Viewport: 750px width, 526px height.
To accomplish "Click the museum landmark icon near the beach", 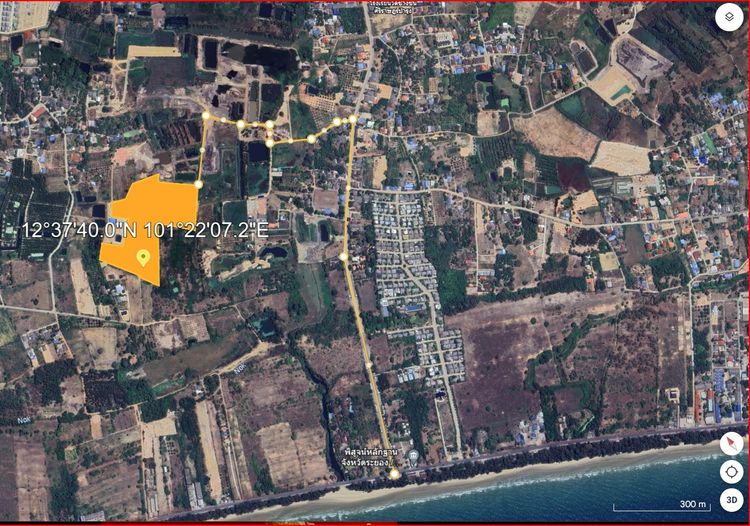I will click(x=413, y=456).
